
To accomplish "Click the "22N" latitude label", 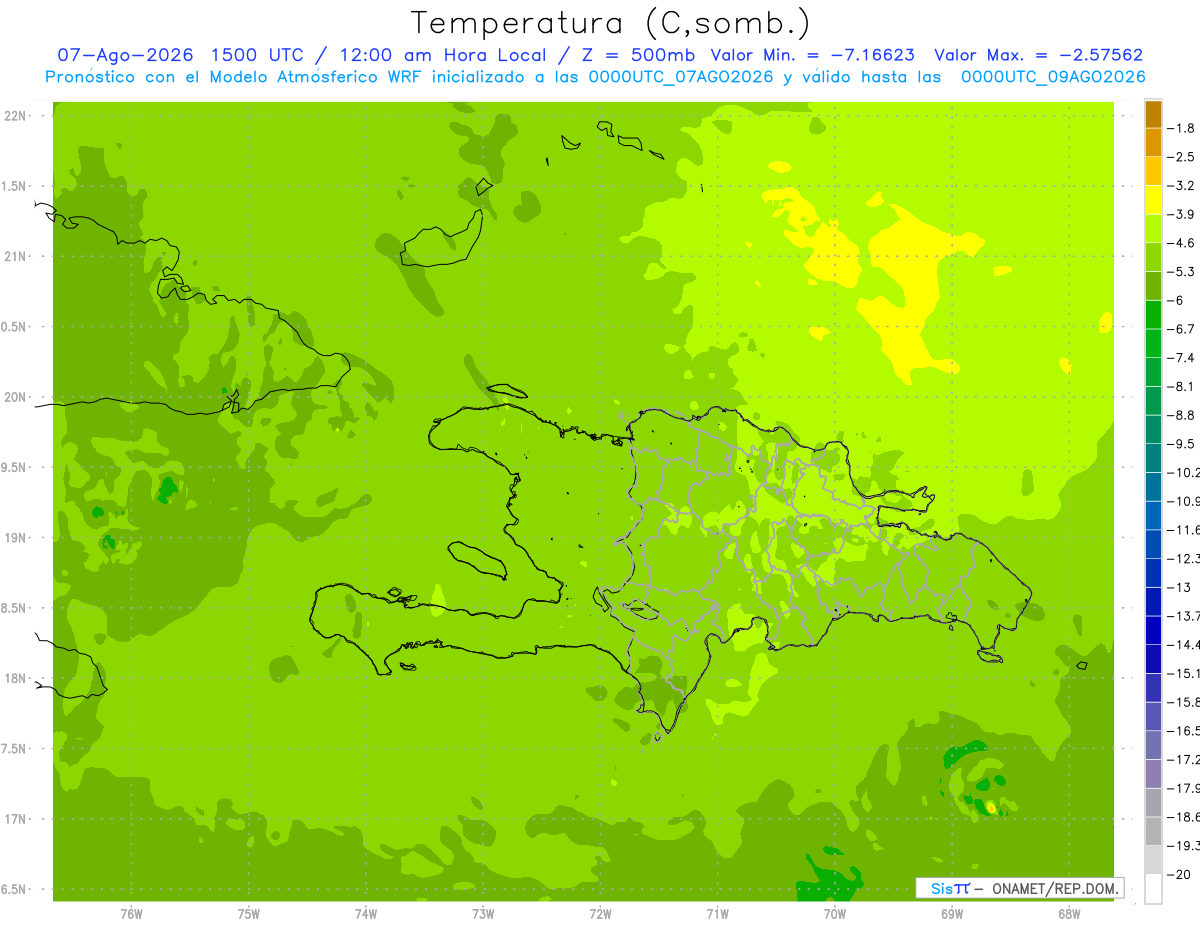I will [x=15, y=116].
